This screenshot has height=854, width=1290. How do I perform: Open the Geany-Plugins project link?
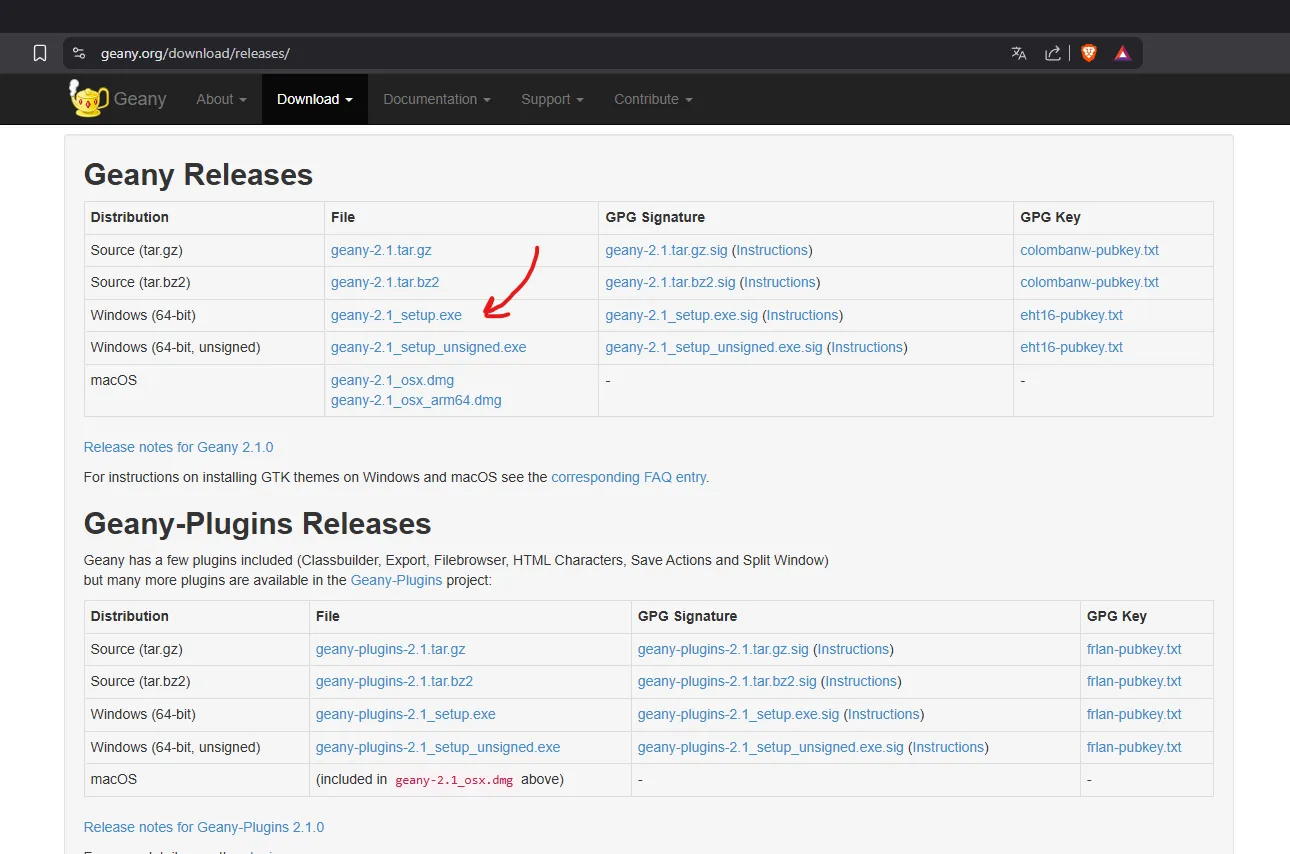396,580
